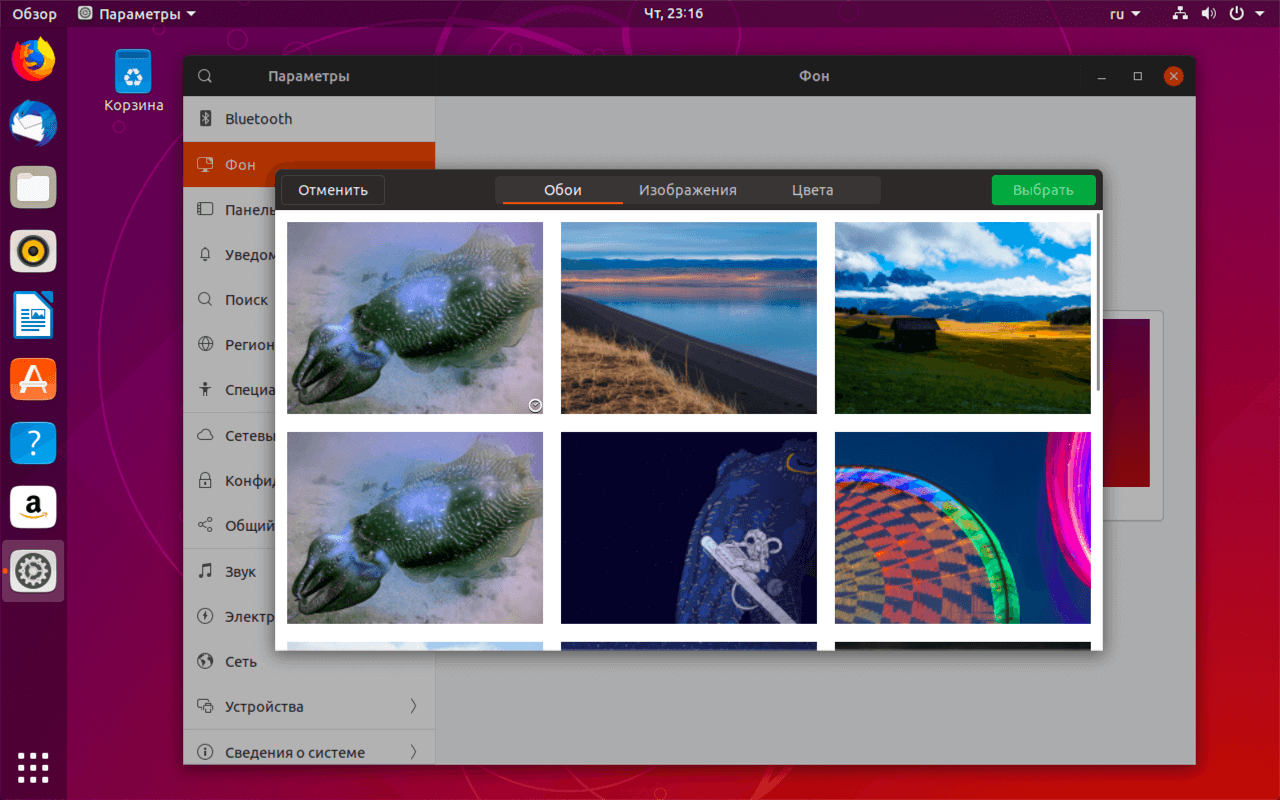Open Thunderbird mail from the dock
Screen dimensions: 1280x800
(33, 124)
